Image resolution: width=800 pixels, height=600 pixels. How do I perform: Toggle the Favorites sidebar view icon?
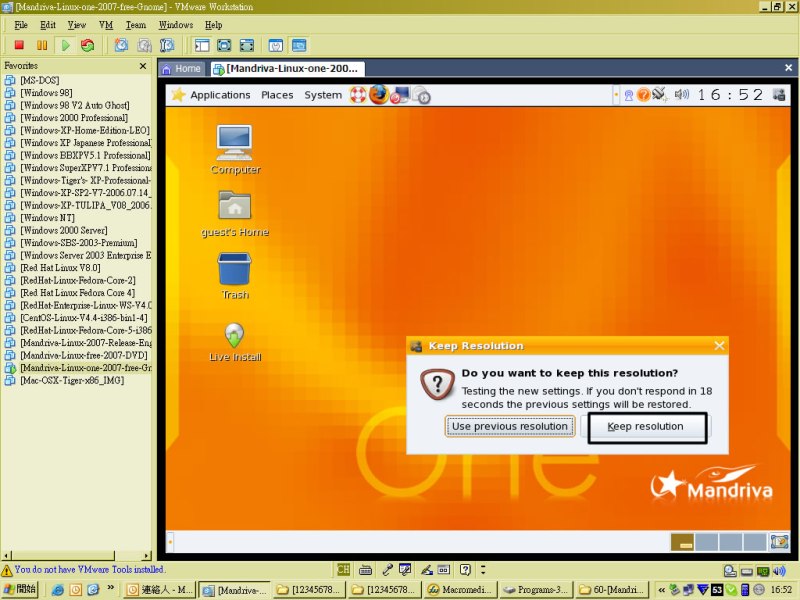pos(202,45)
